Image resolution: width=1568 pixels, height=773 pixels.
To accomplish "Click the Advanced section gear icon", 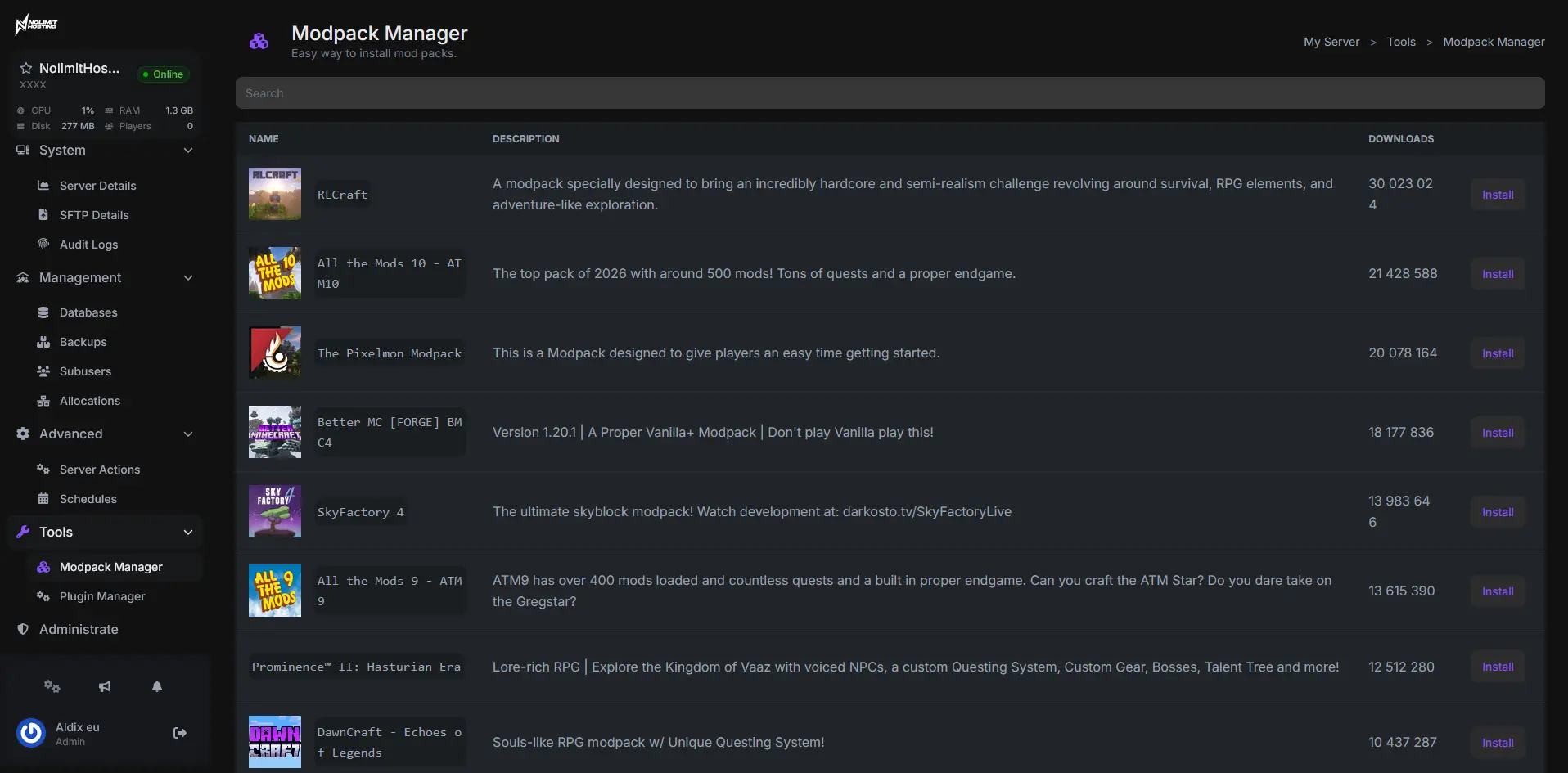I will pos(23,434).
